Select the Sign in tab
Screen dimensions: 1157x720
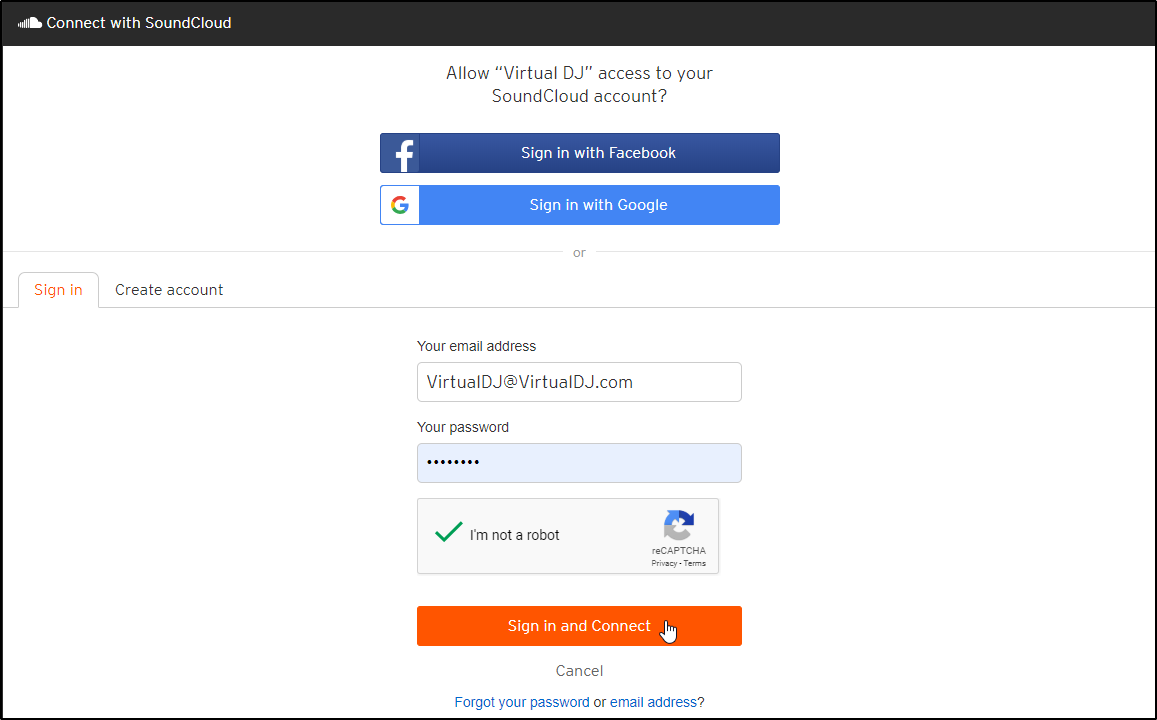pos(58,289)
